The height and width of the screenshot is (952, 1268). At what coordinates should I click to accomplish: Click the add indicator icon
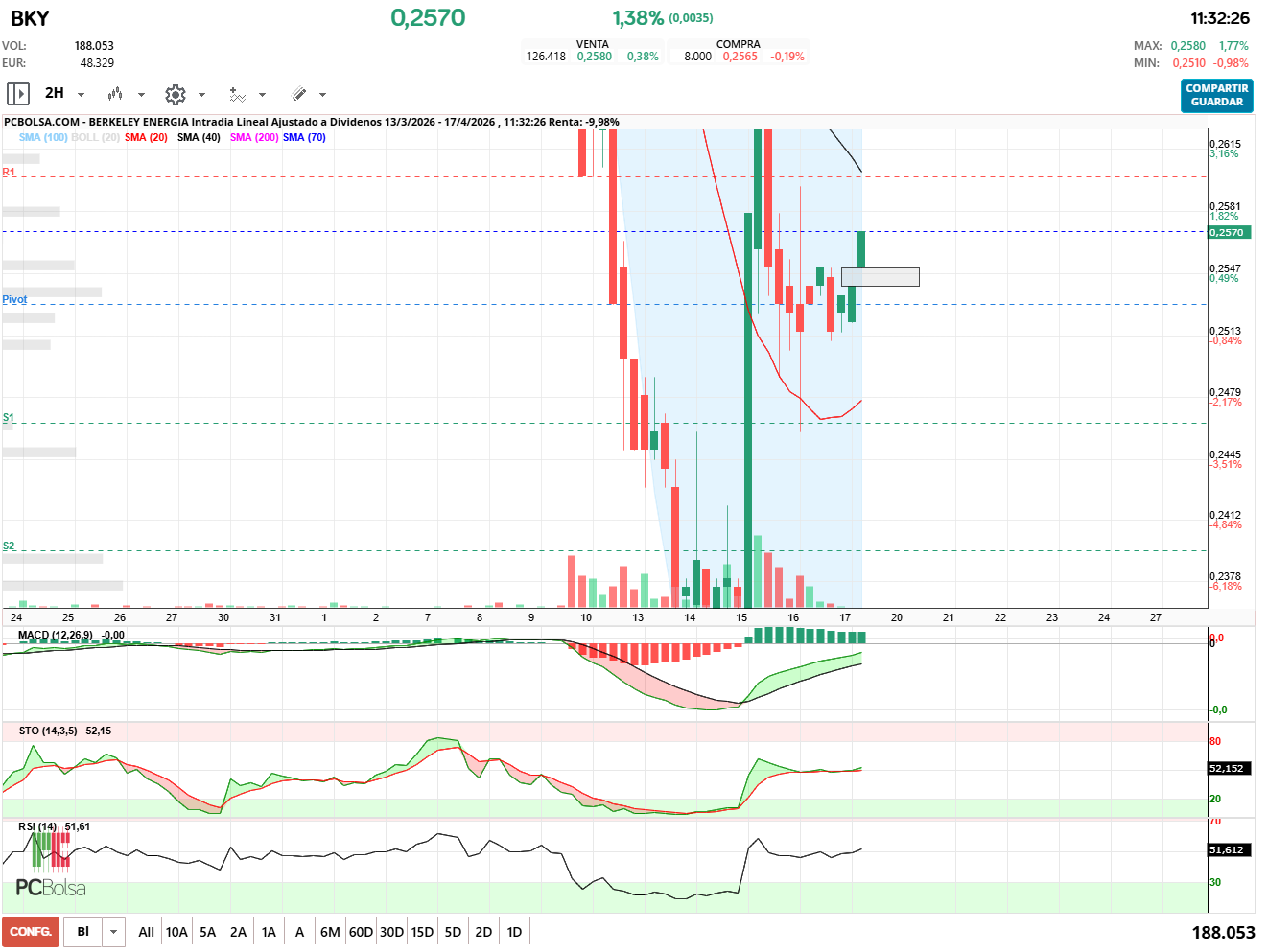tap(237, 94)
